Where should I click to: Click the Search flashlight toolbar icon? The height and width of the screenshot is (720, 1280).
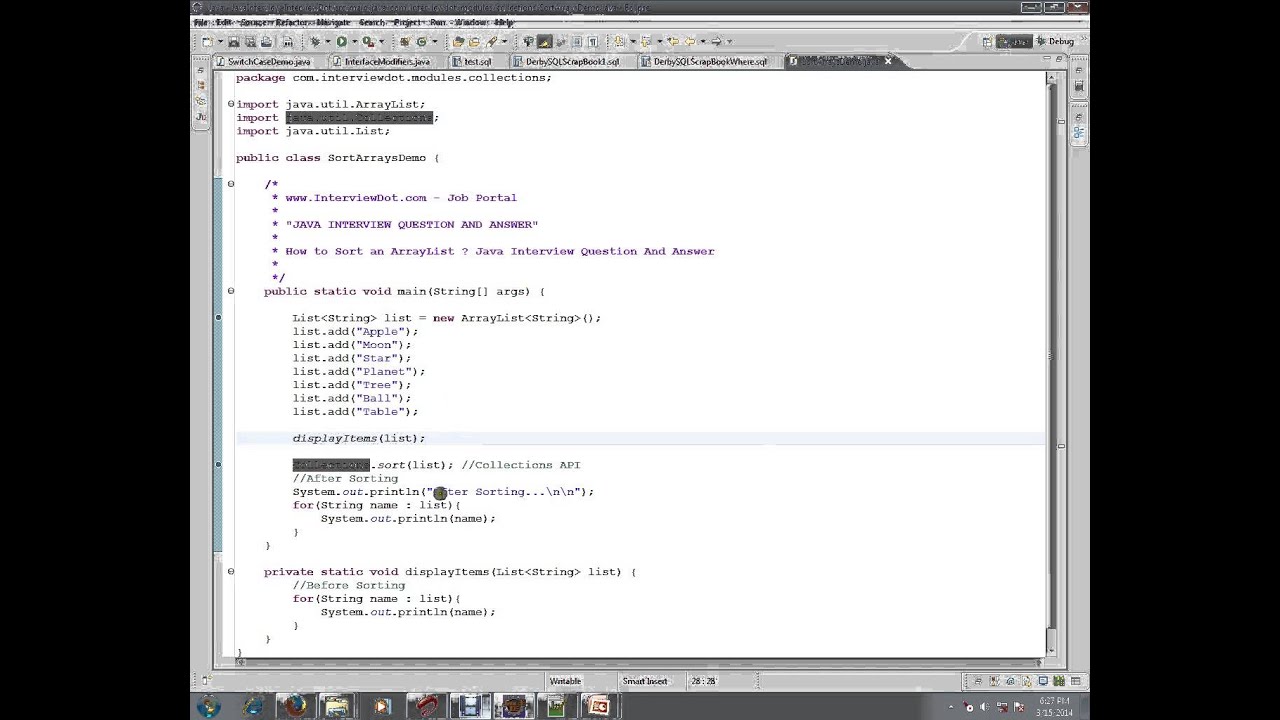491,41
